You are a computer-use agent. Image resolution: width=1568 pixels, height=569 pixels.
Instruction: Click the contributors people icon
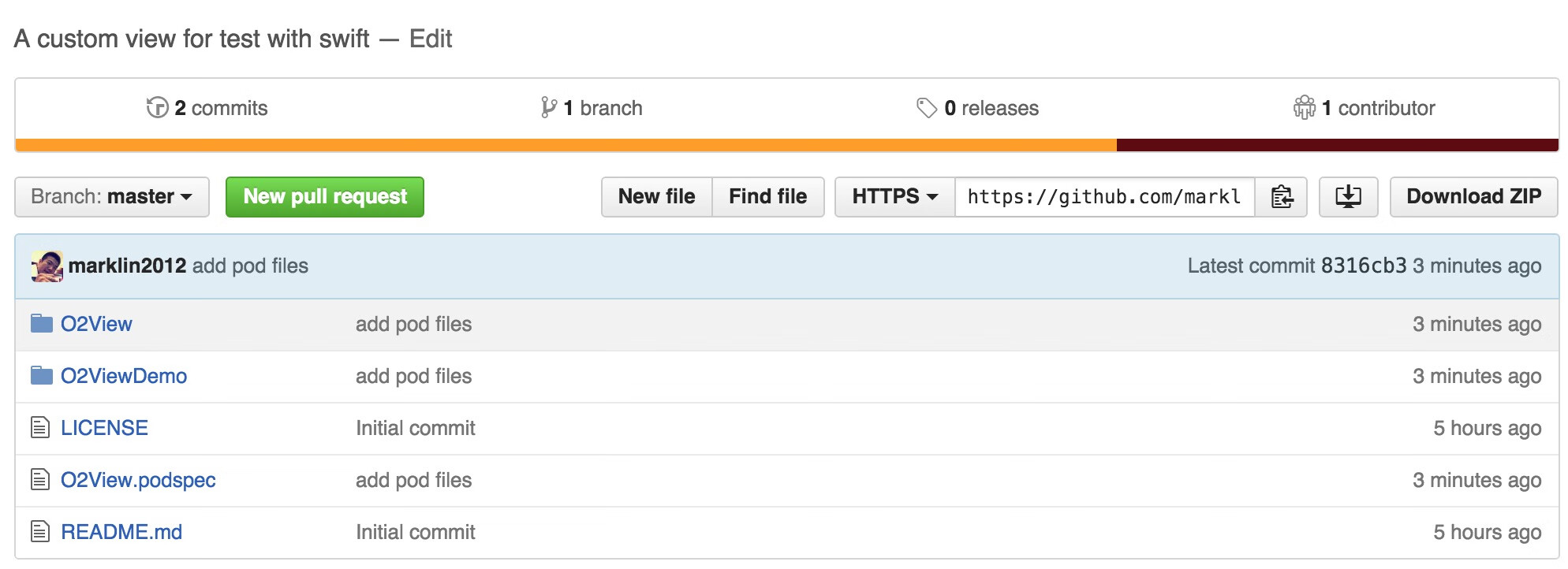1305,107
